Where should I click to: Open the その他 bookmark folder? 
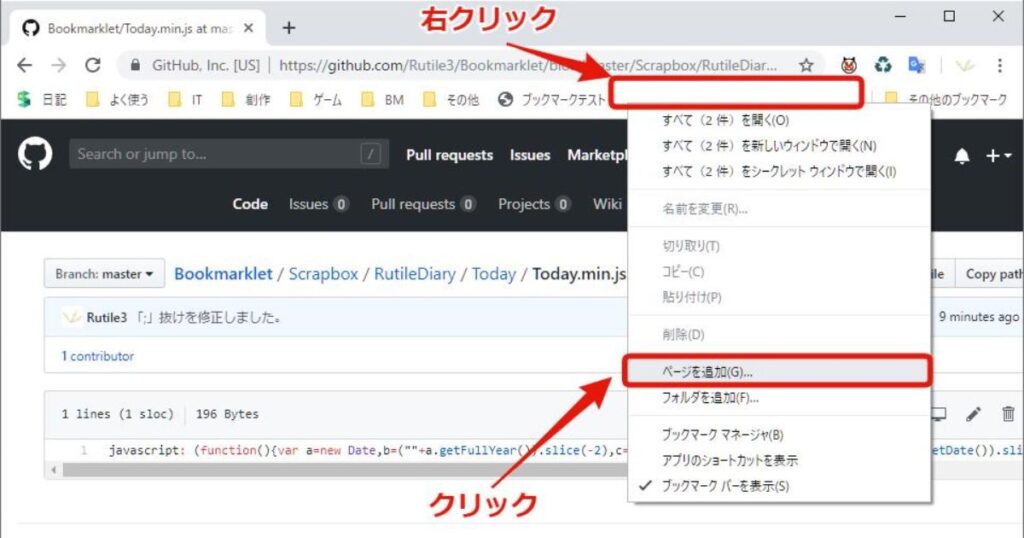tap(451, 99)
